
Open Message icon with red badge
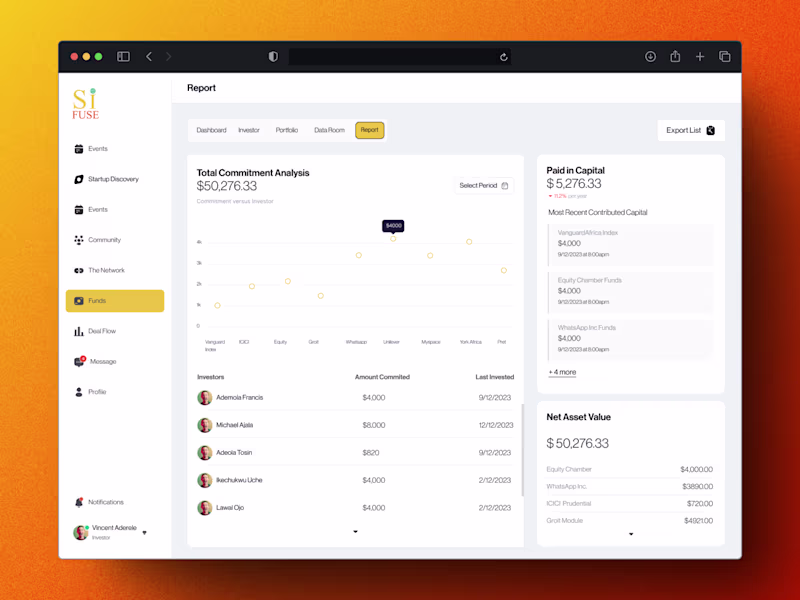80,361
